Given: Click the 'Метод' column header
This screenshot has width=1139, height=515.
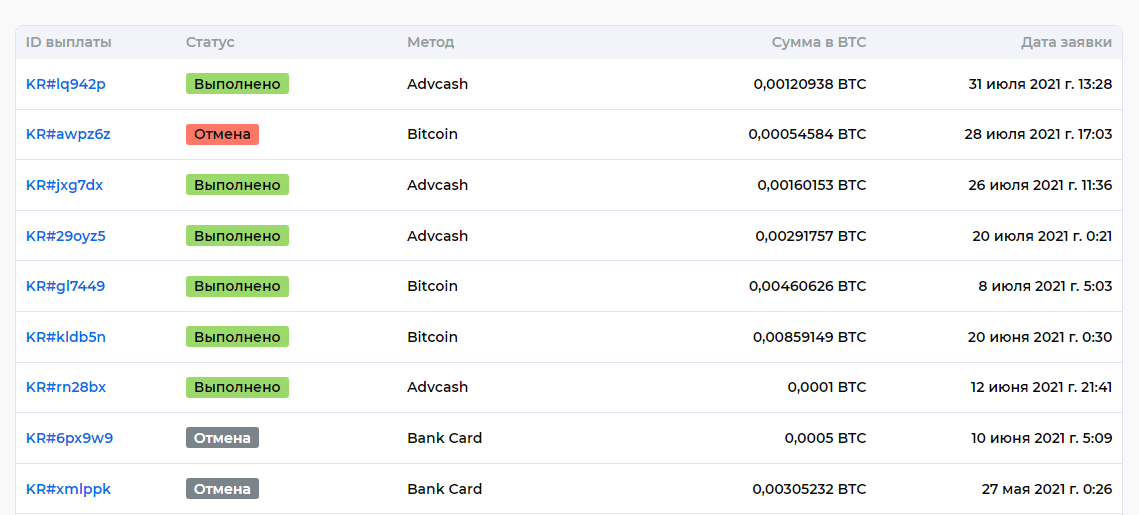Looking at the screenshot, I should click(x=430, y=42).
